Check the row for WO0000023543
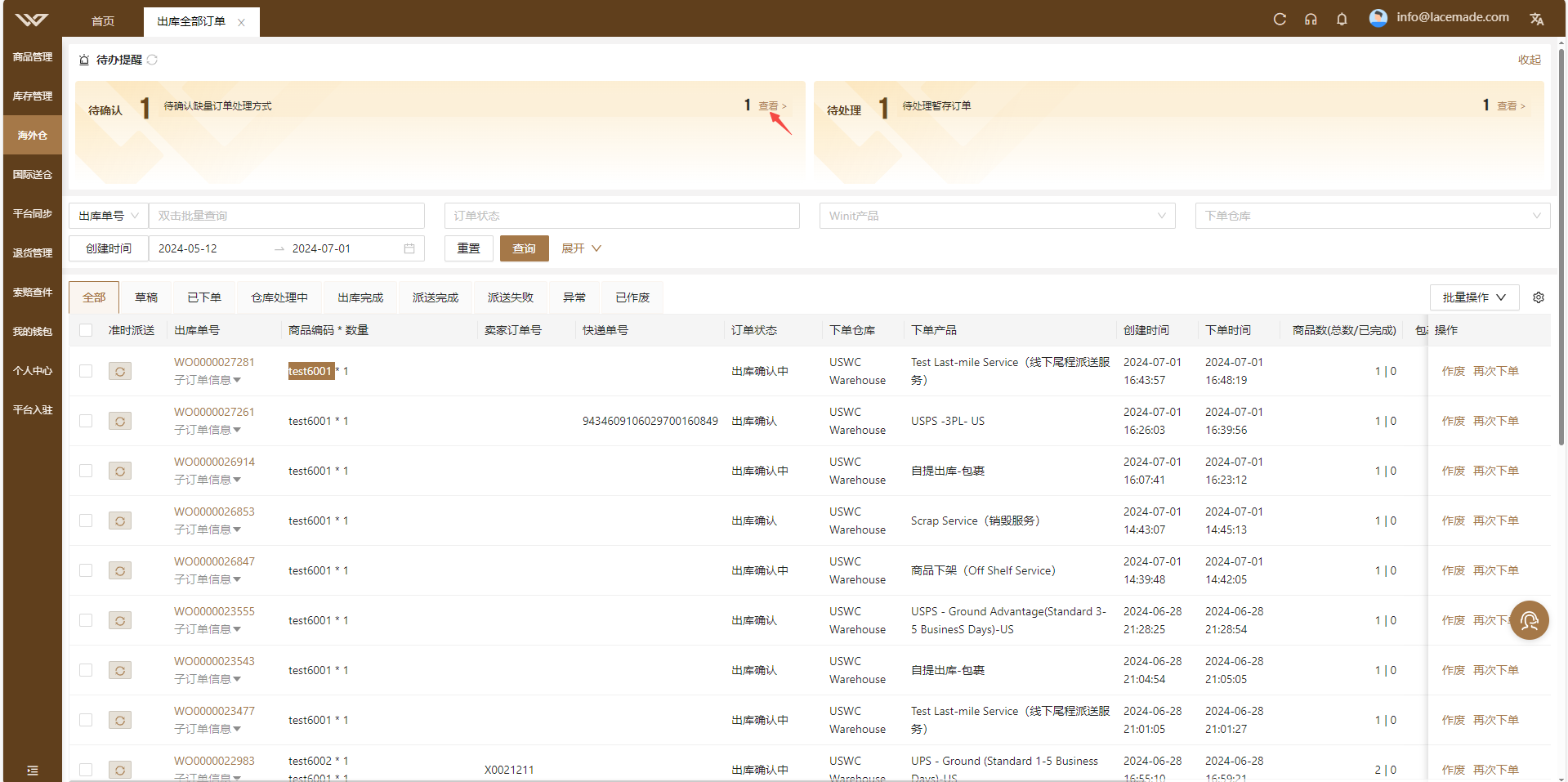The height and width of the screenshot is (782, 1568). tap(86, 670)
